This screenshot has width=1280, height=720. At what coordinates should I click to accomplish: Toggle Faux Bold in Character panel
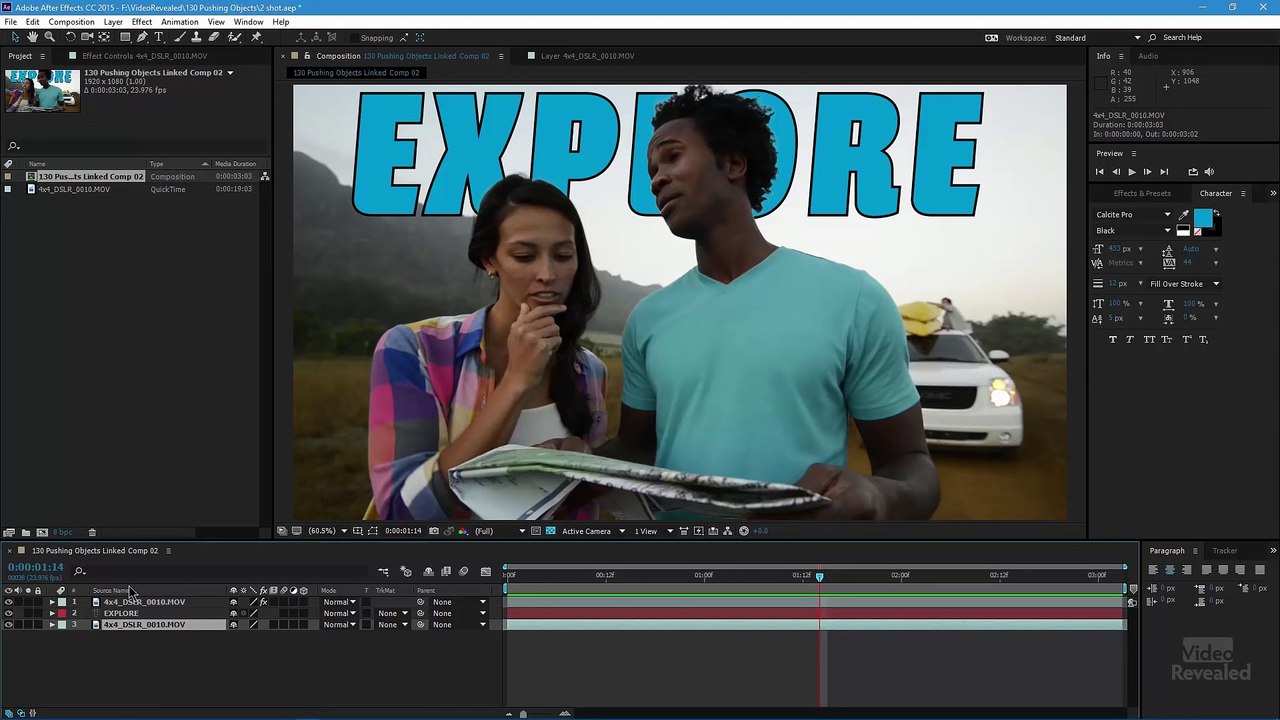coord(1113,340)
